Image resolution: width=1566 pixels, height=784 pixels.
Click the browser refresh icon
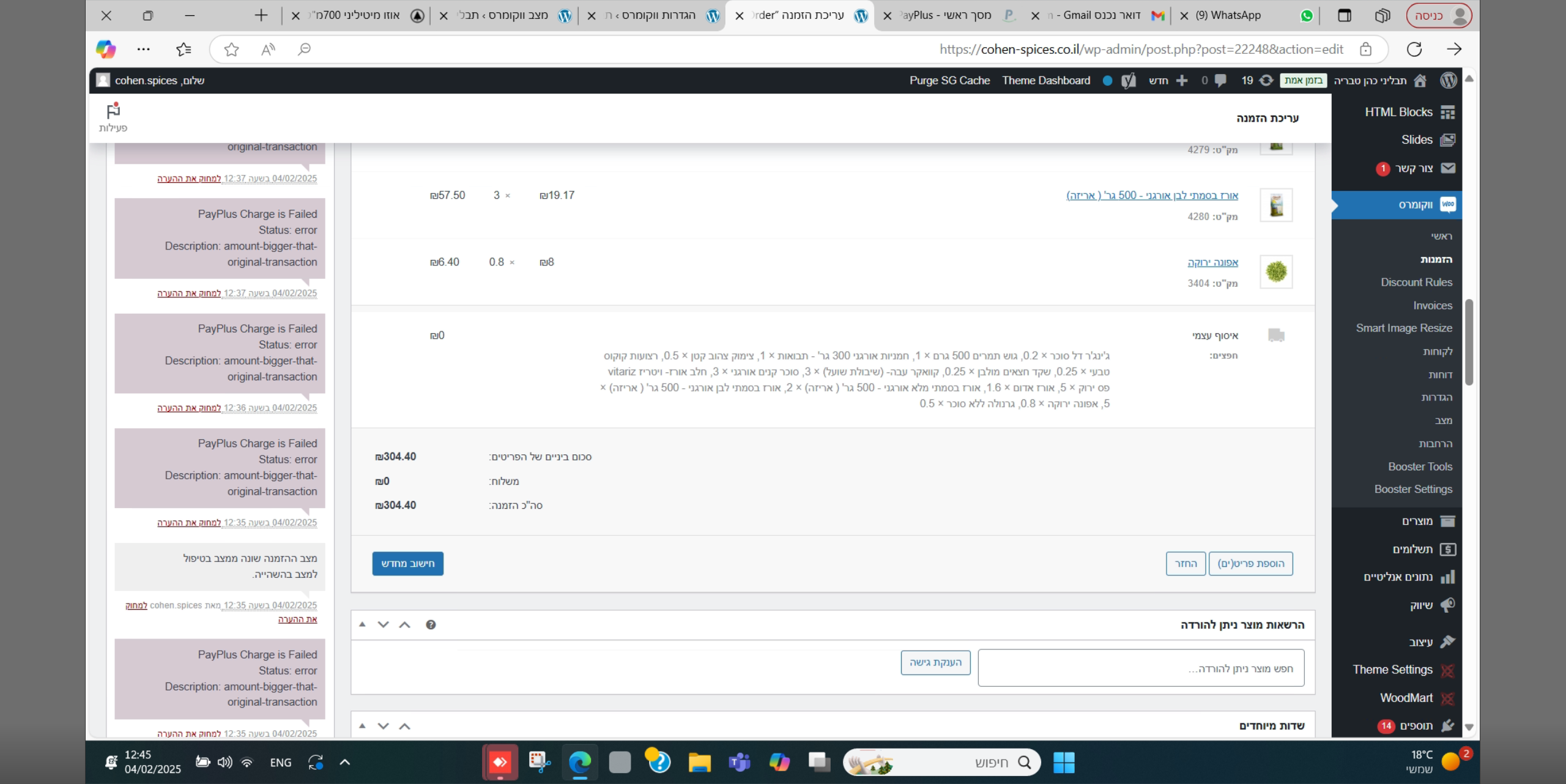tap(1414, 50)
